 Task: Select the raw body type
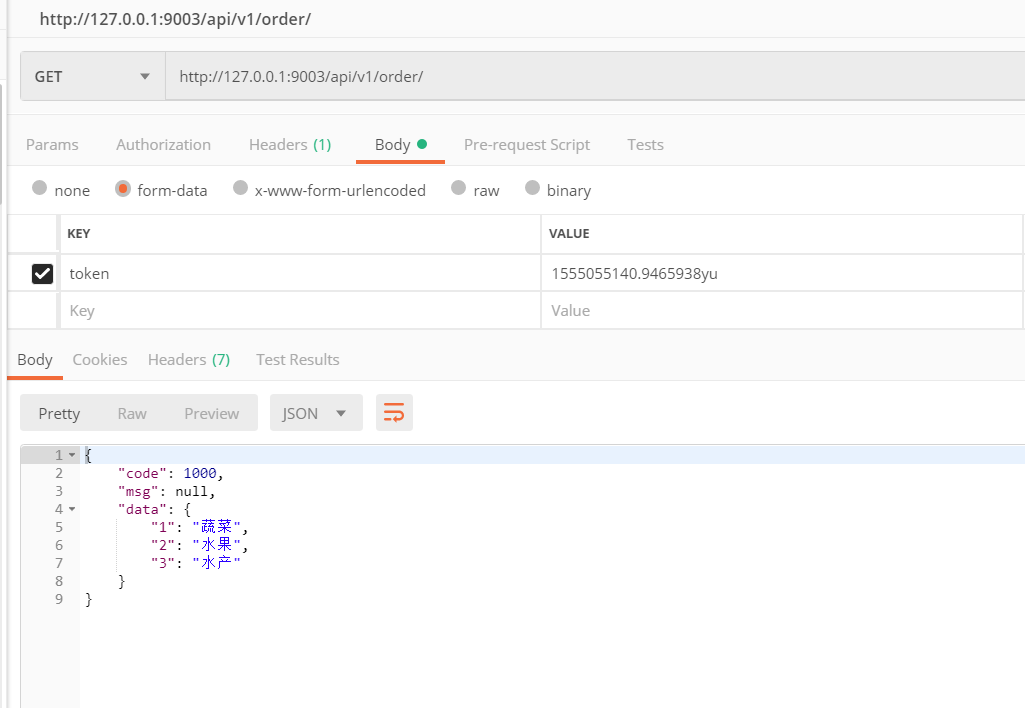(459, 188)
